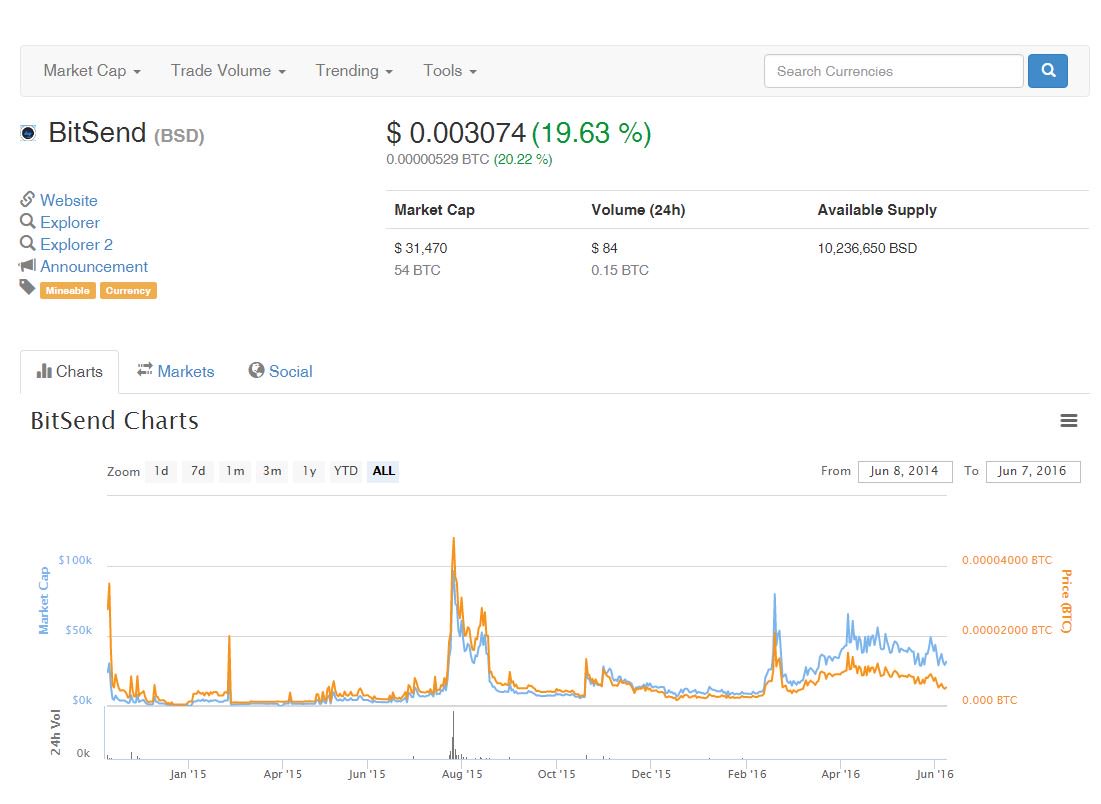Expand the Tools dropdown menu
This screenshot has width=1101, height=804.
tap(449, 71)
